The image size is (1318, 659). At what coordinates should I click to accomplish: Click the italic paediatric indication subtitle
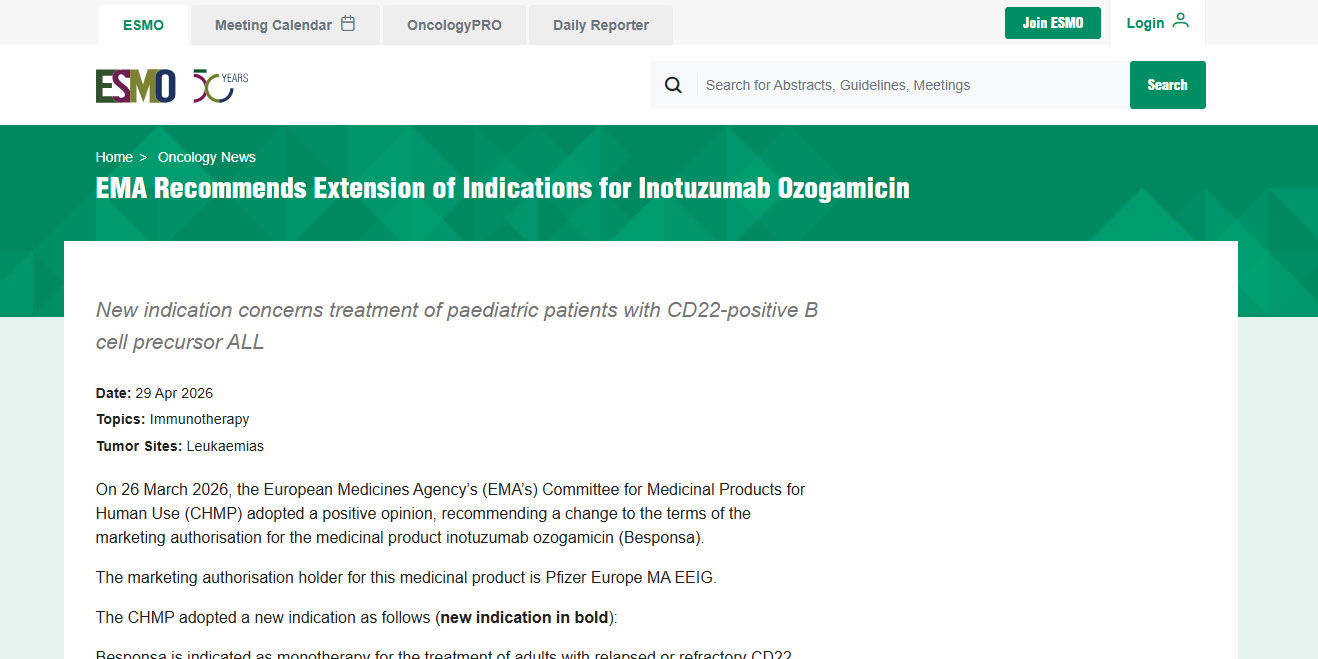coord(457,326)
